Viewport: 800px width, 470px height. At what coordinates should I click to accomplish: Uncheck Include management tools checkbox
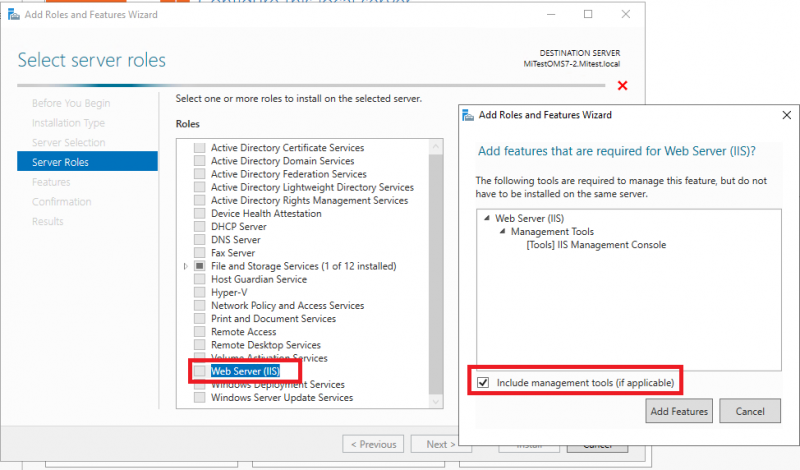pos(483,382)
